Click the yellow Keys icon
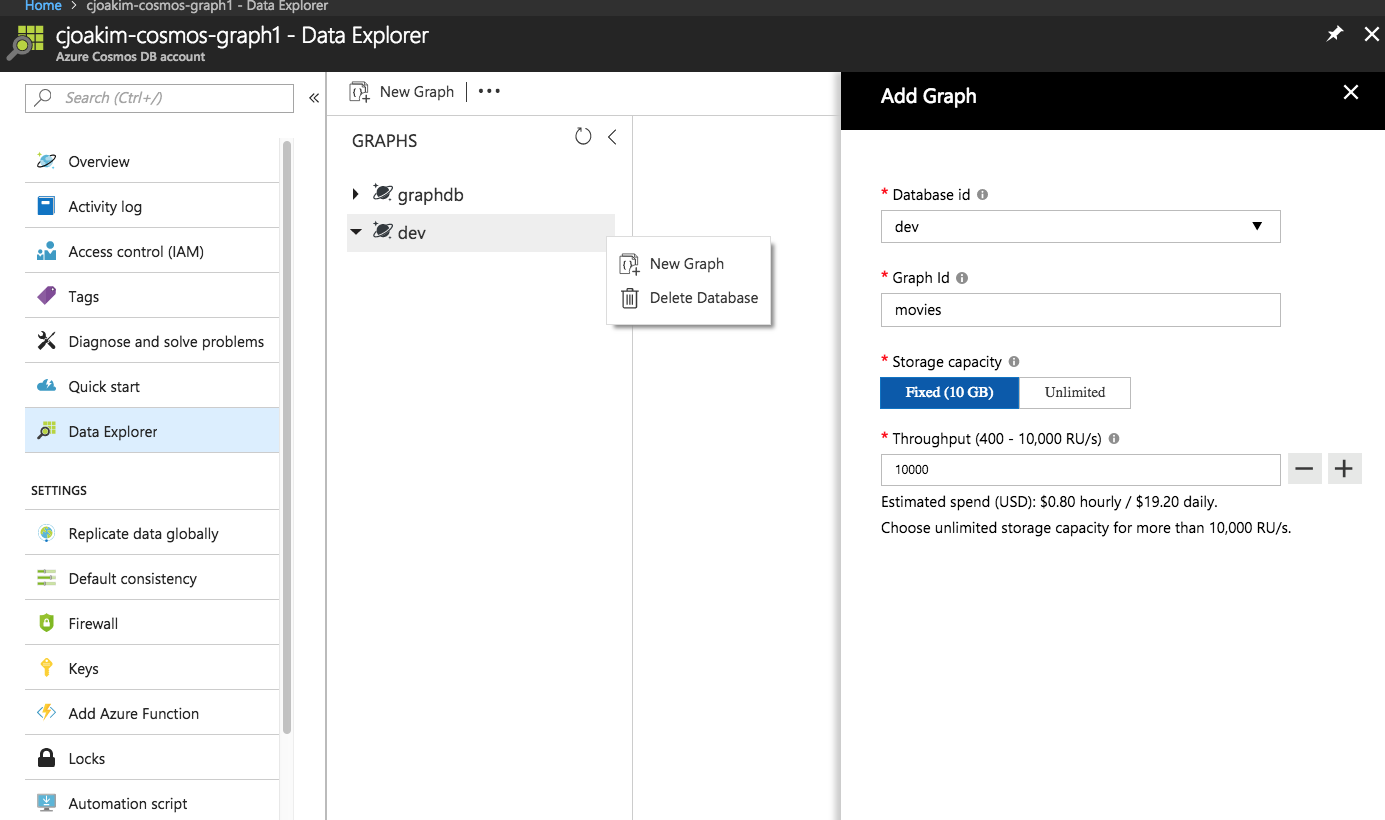The width and height of the screenshot is (1385, 820). tap(46, 668)
